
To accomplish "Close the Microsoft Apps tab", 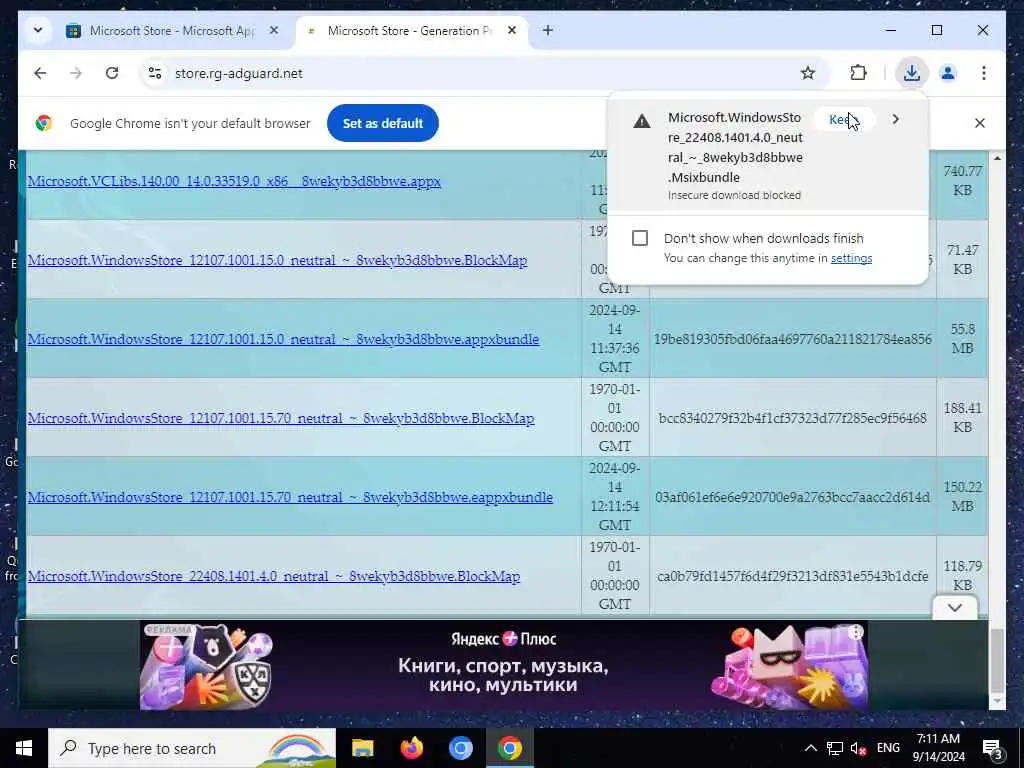I will (274, 31).
